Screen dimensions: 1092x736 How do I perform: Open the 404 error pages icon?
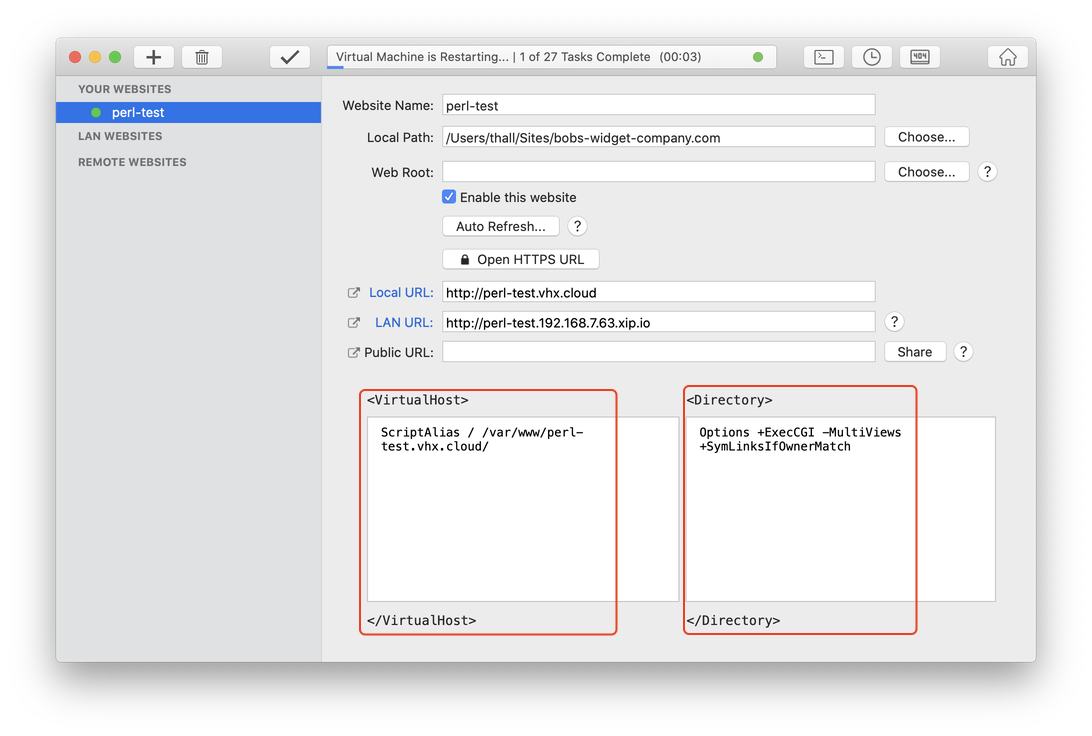(920, 57)
